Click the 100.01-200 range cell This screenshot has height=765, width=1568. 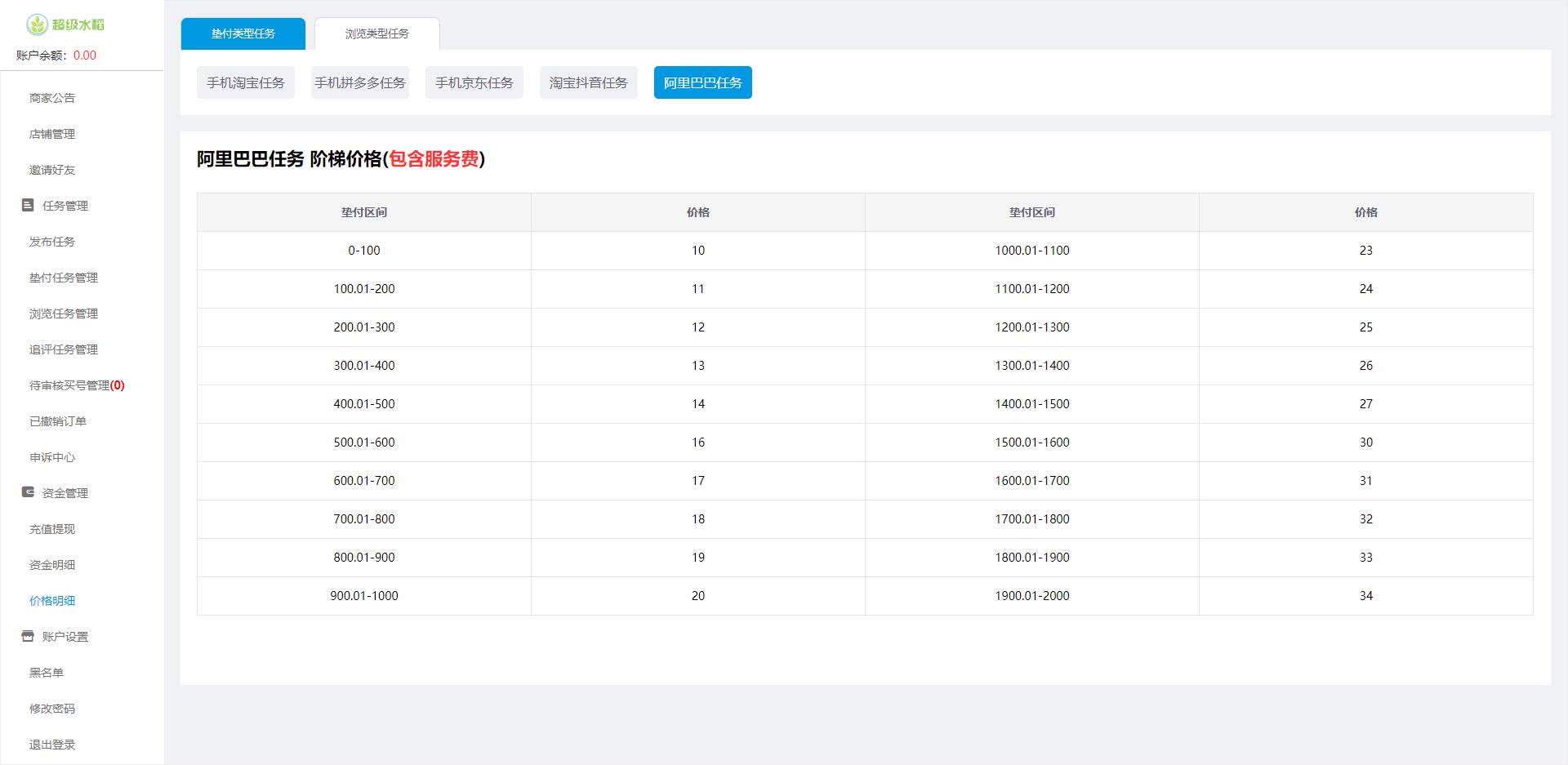click(364, 289)
